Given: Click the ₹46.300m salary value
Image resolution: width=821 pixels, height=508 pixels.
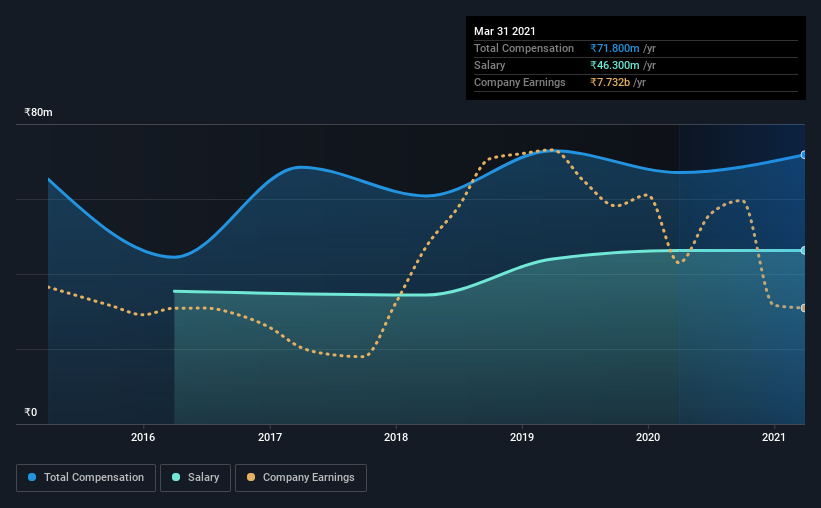Looking at the screenshot, I should [615, 65].
